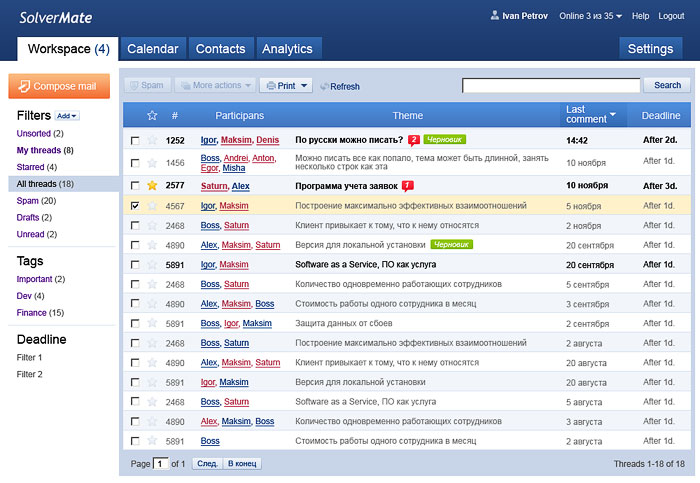Star thread 1252 from Igor, Maksim, Denis
Screen dimensions: 700x483
point(153,141)
